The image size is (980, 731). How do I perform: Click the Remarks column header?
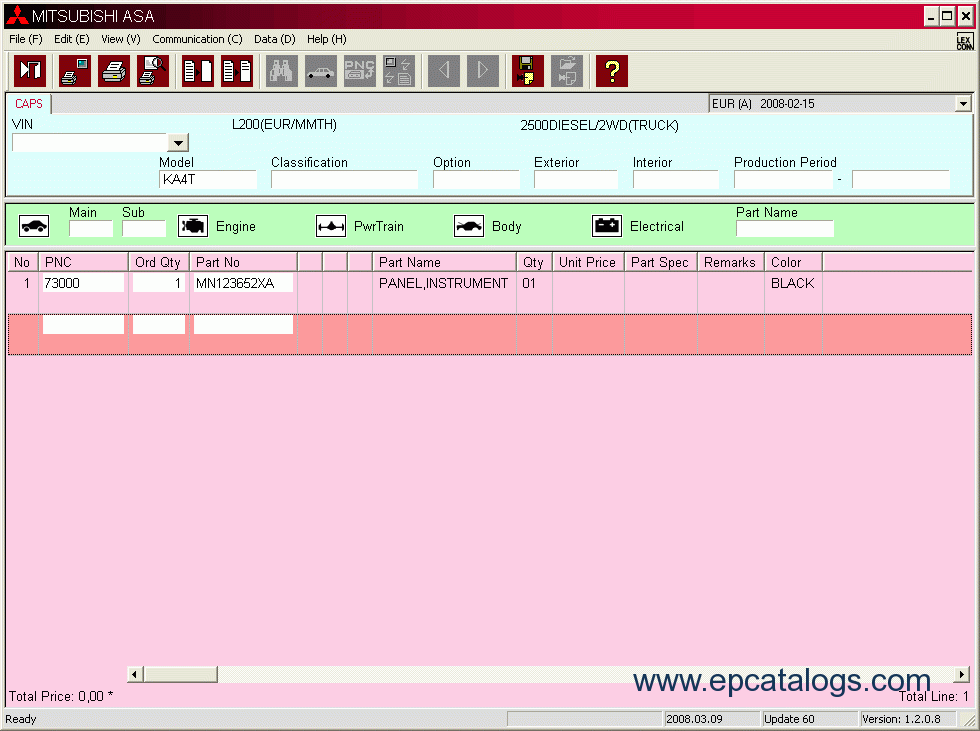731,262
